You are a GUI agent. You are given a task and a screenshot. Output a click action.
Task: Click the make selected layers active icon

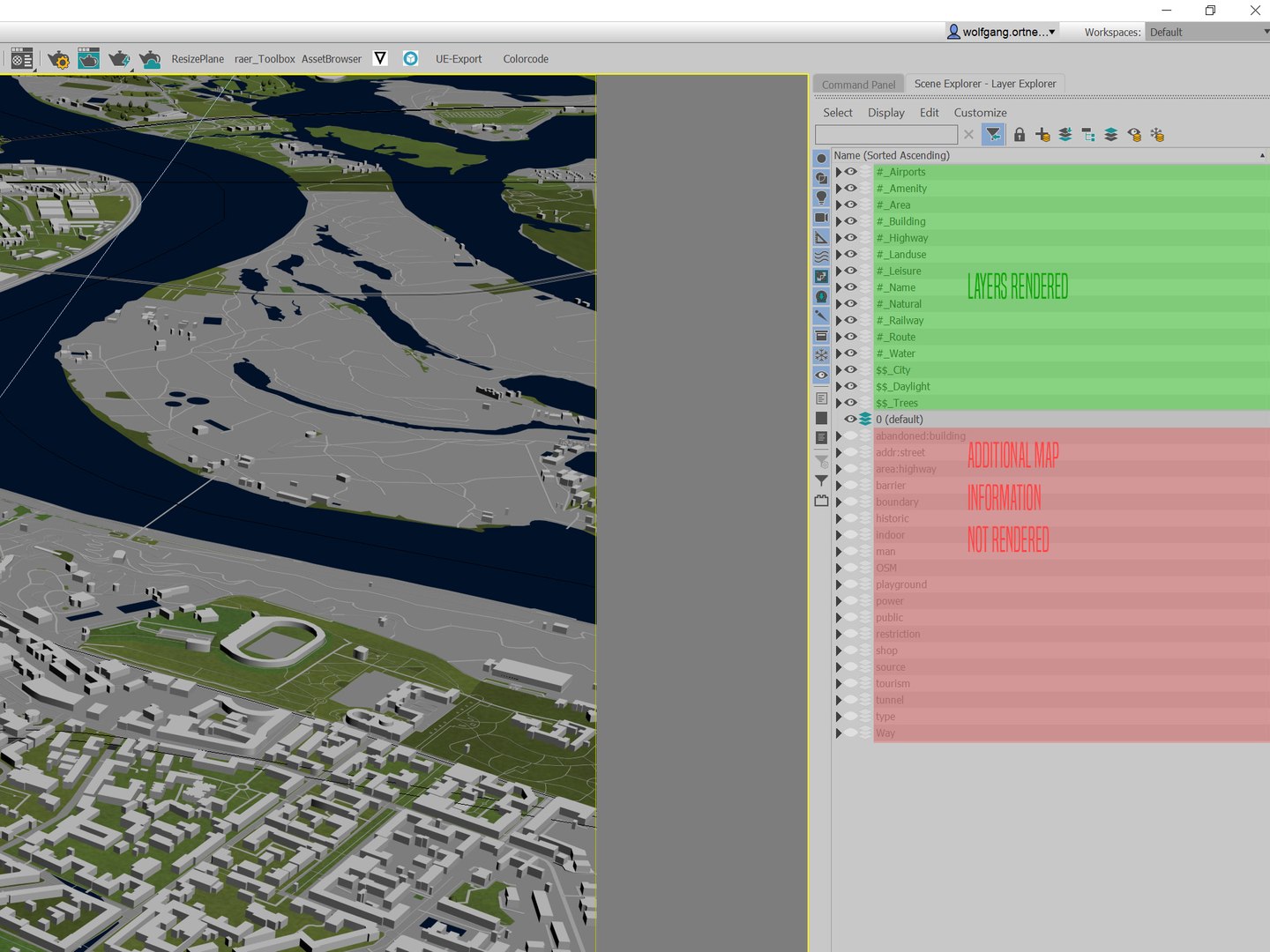click(x=1111, y=135)
